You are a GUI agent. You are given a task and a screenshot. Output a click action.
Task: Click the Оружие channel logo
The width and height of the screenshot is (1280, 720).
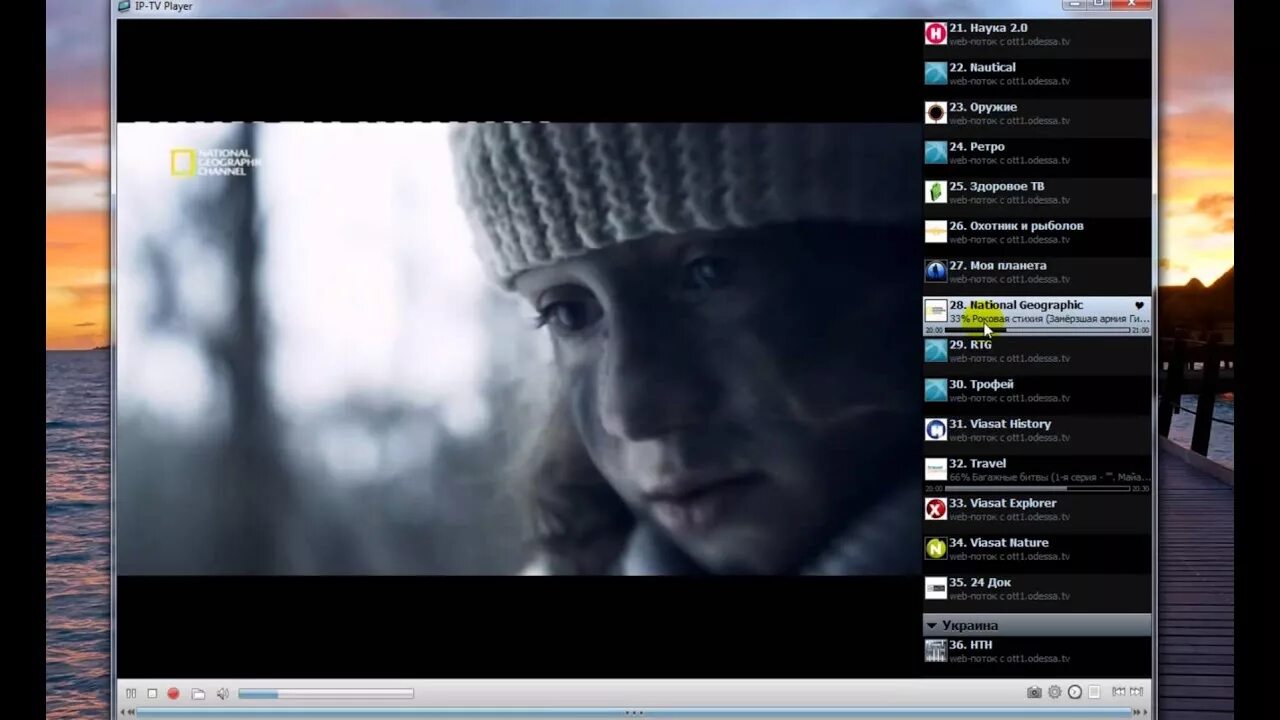(935, 113)
